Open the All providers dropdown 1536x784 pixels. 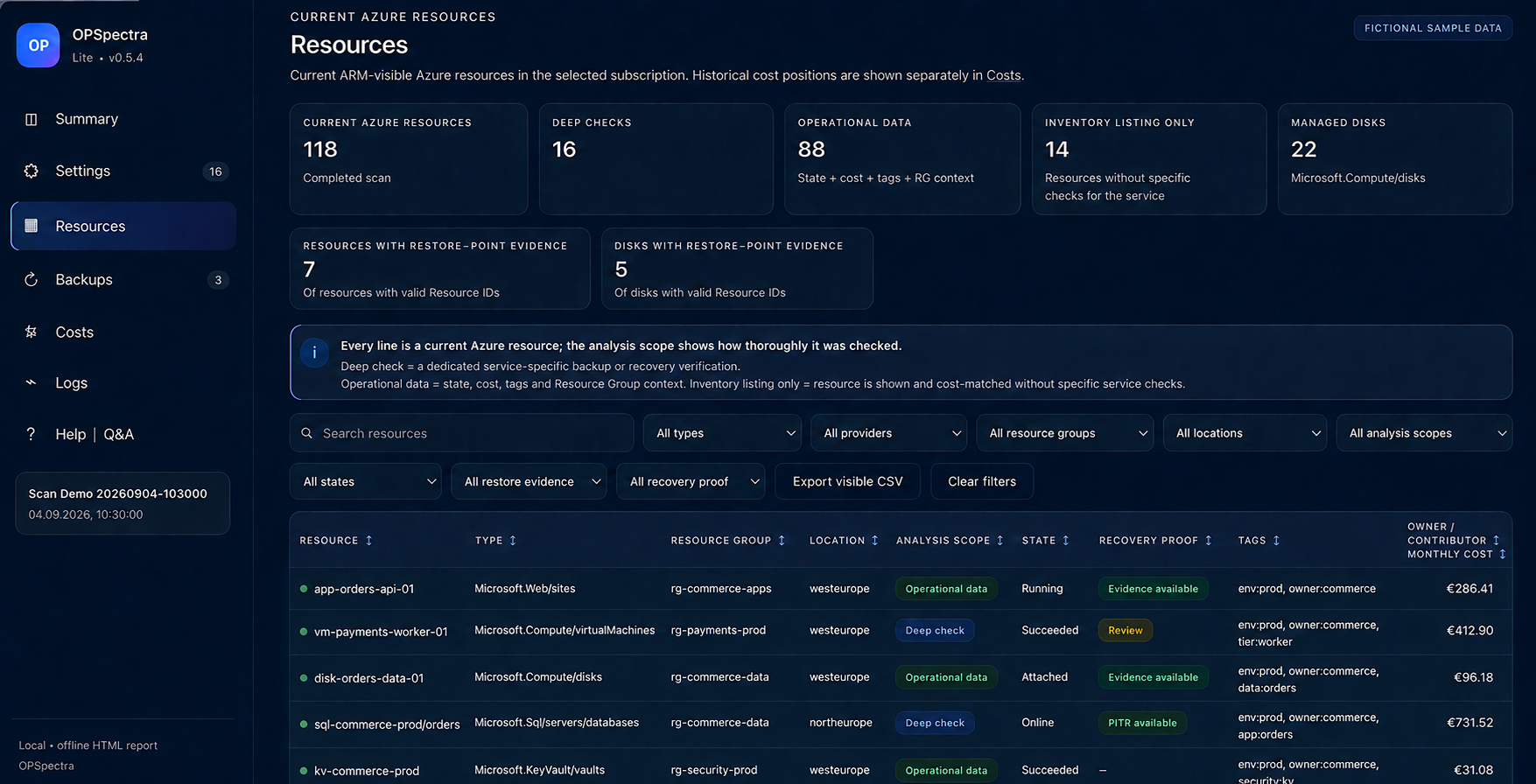tap(888, 433)
